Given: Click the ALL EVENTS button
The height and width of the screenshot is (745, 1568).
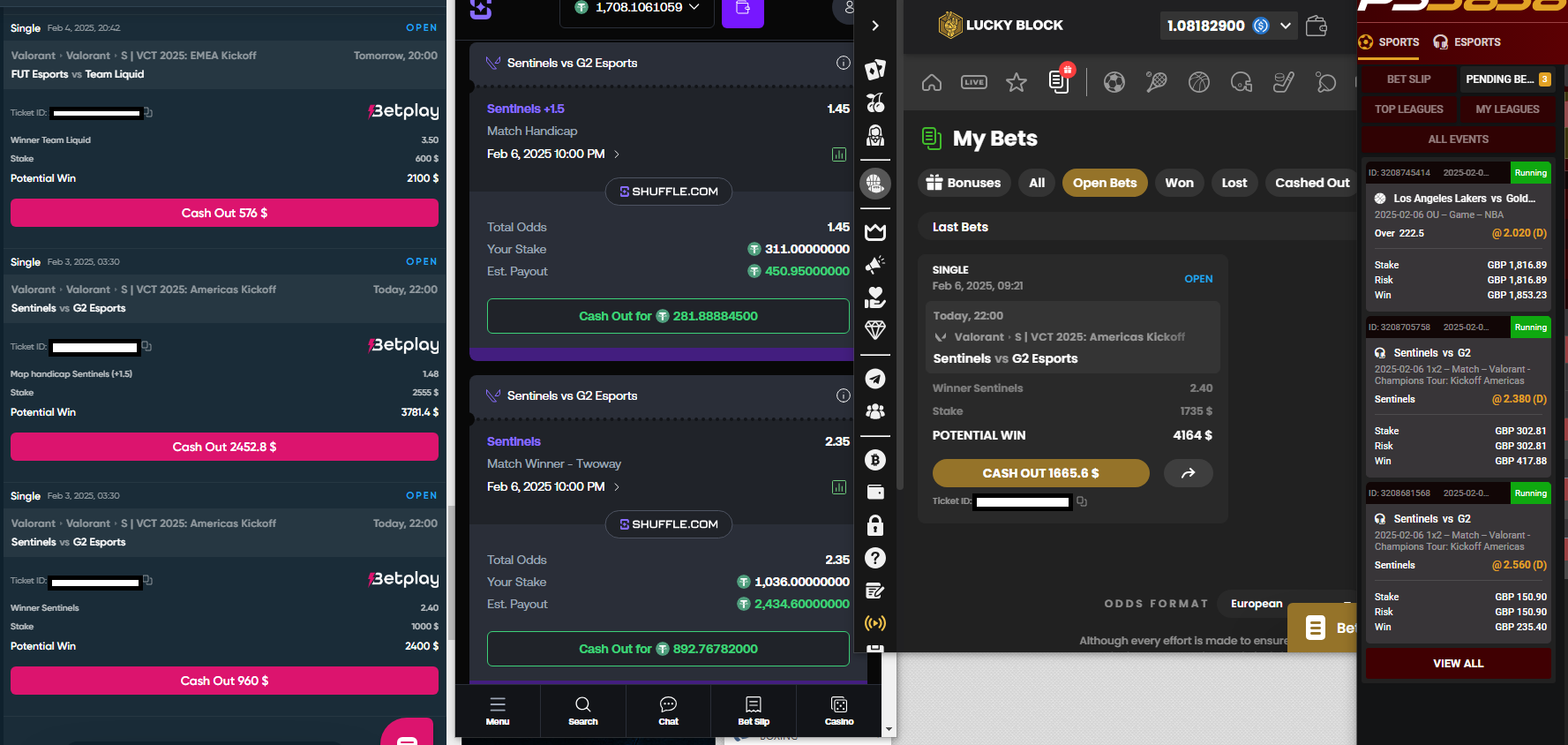Looking at the screenshot, I should click(x=1458, y=139).
